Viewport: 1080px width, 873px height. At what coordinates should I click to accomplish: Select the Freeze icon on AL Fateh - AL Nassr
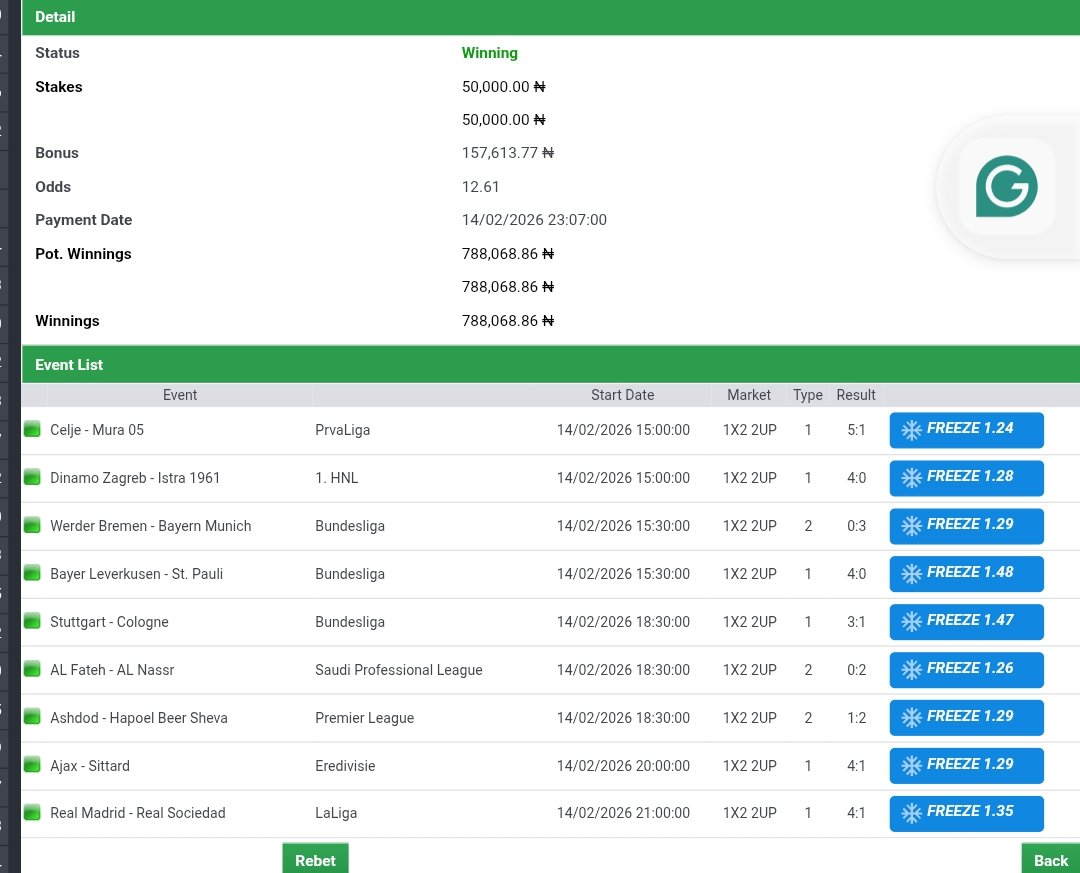911,669
